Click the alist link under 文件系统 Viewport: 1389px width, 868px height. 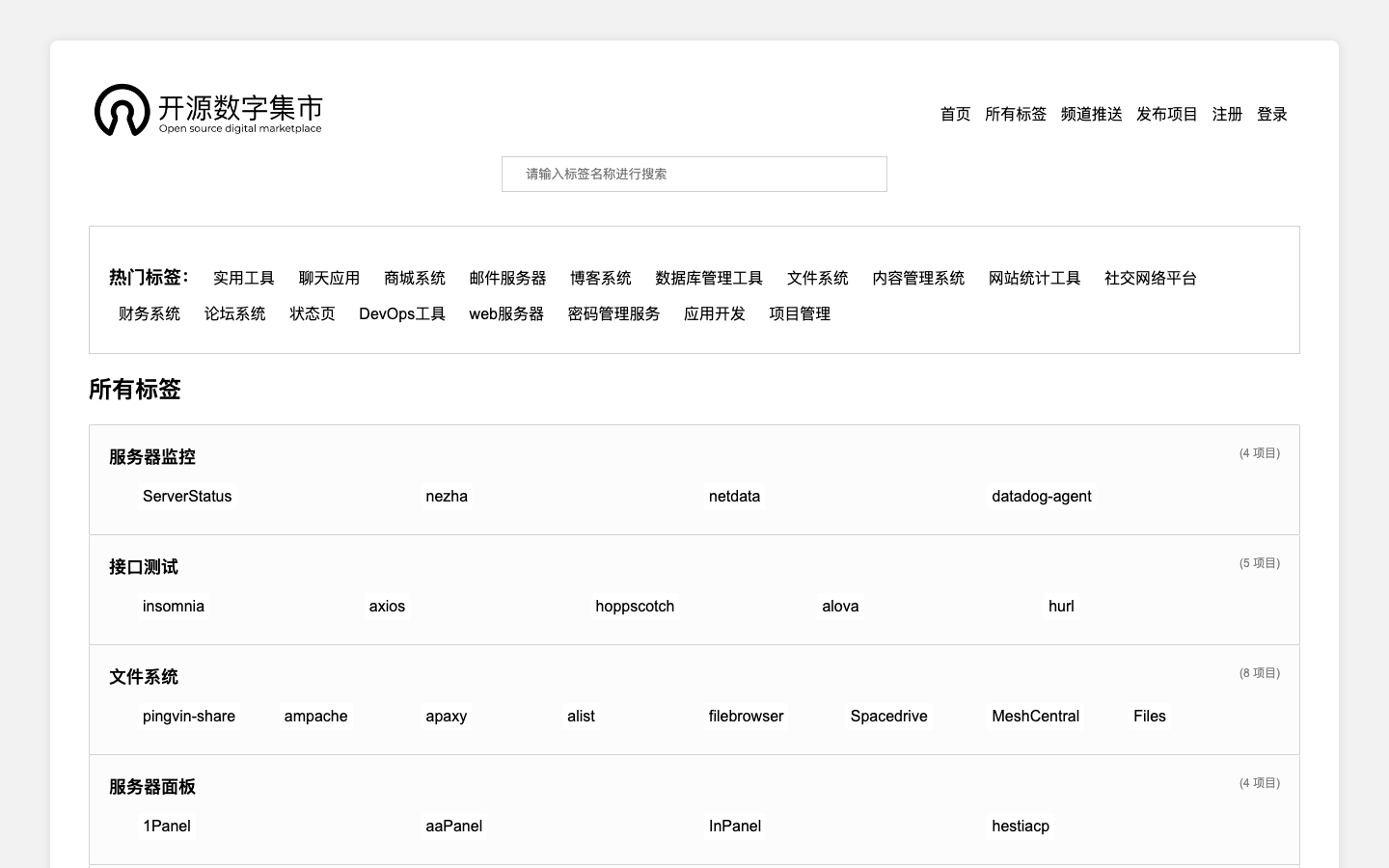(x=581, y=716)
